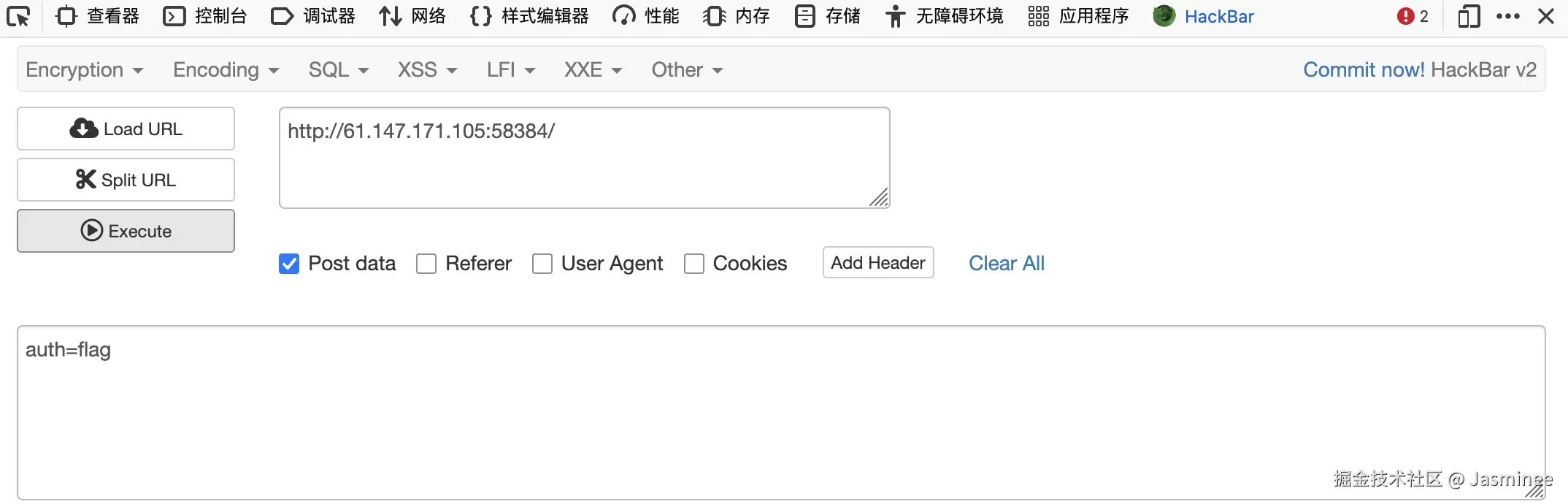
Task: Toggle responsive design mode icon
Action: pos(1469,16)
